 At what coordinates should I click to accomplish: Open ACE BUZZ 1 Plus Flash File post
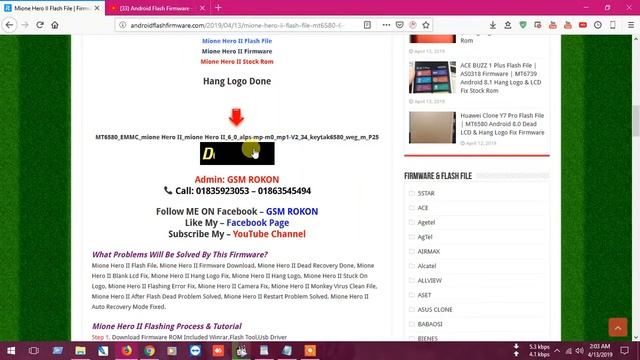pos(501,78)
